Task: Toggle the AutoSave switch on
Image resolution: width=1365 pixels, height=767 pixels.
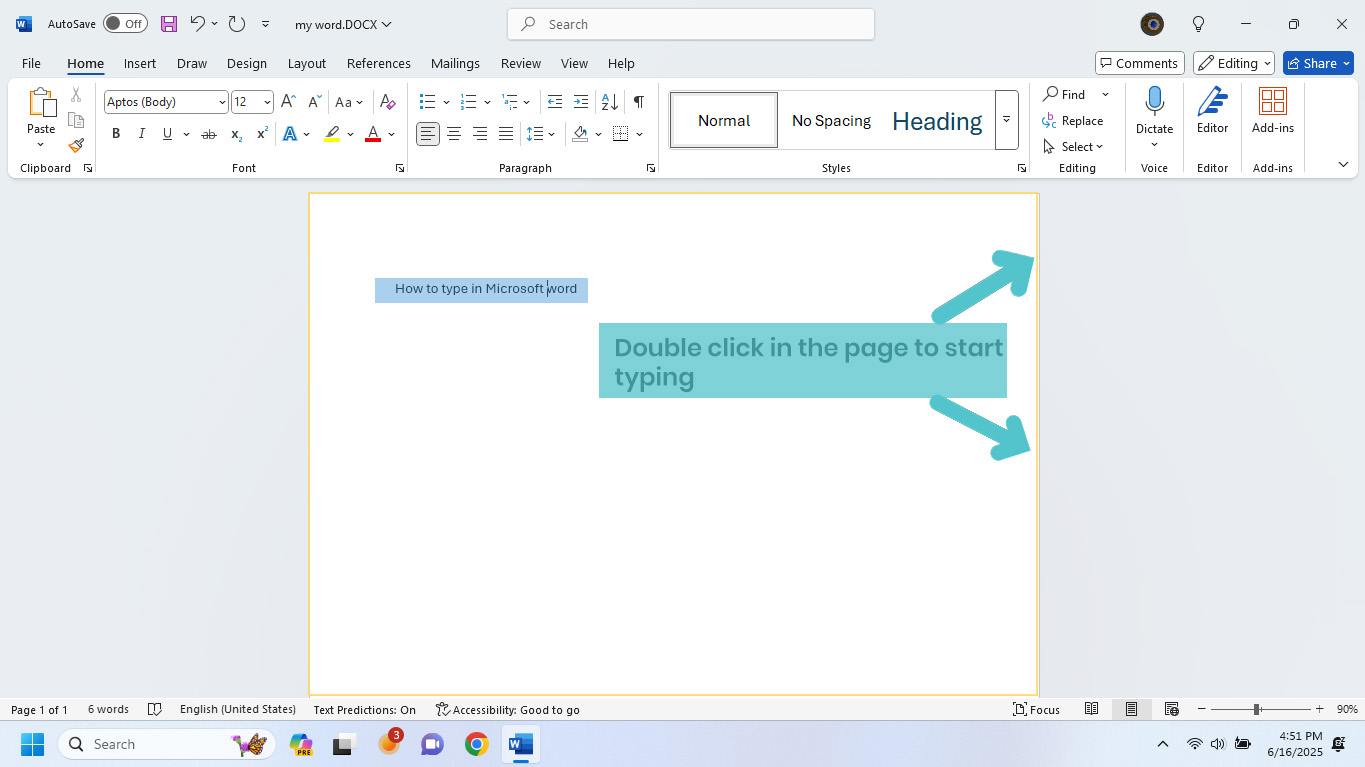Action: pos(125,23)
